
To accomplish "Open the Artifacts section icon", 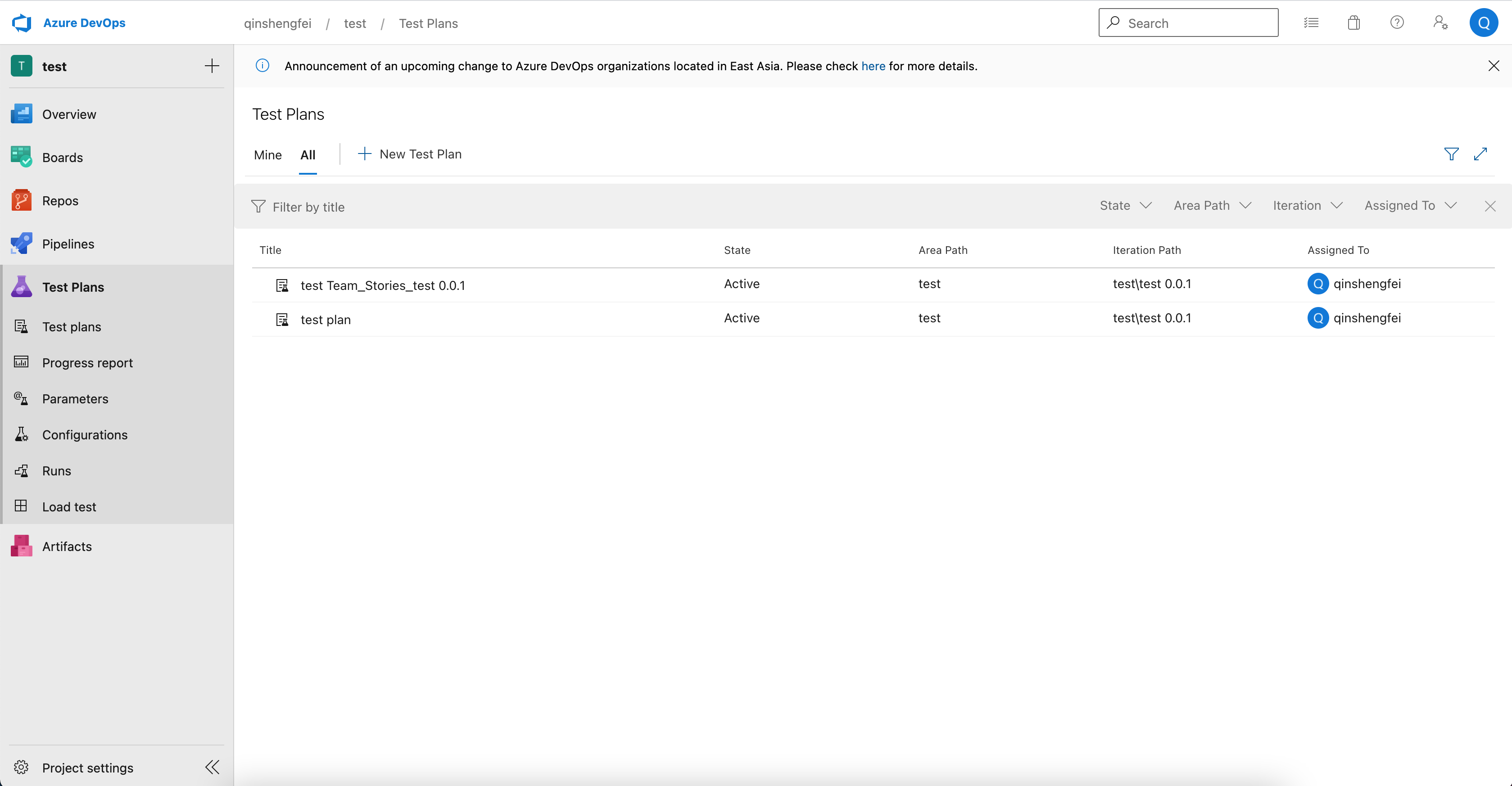I will pyautogui.click(x=22, y=547).
